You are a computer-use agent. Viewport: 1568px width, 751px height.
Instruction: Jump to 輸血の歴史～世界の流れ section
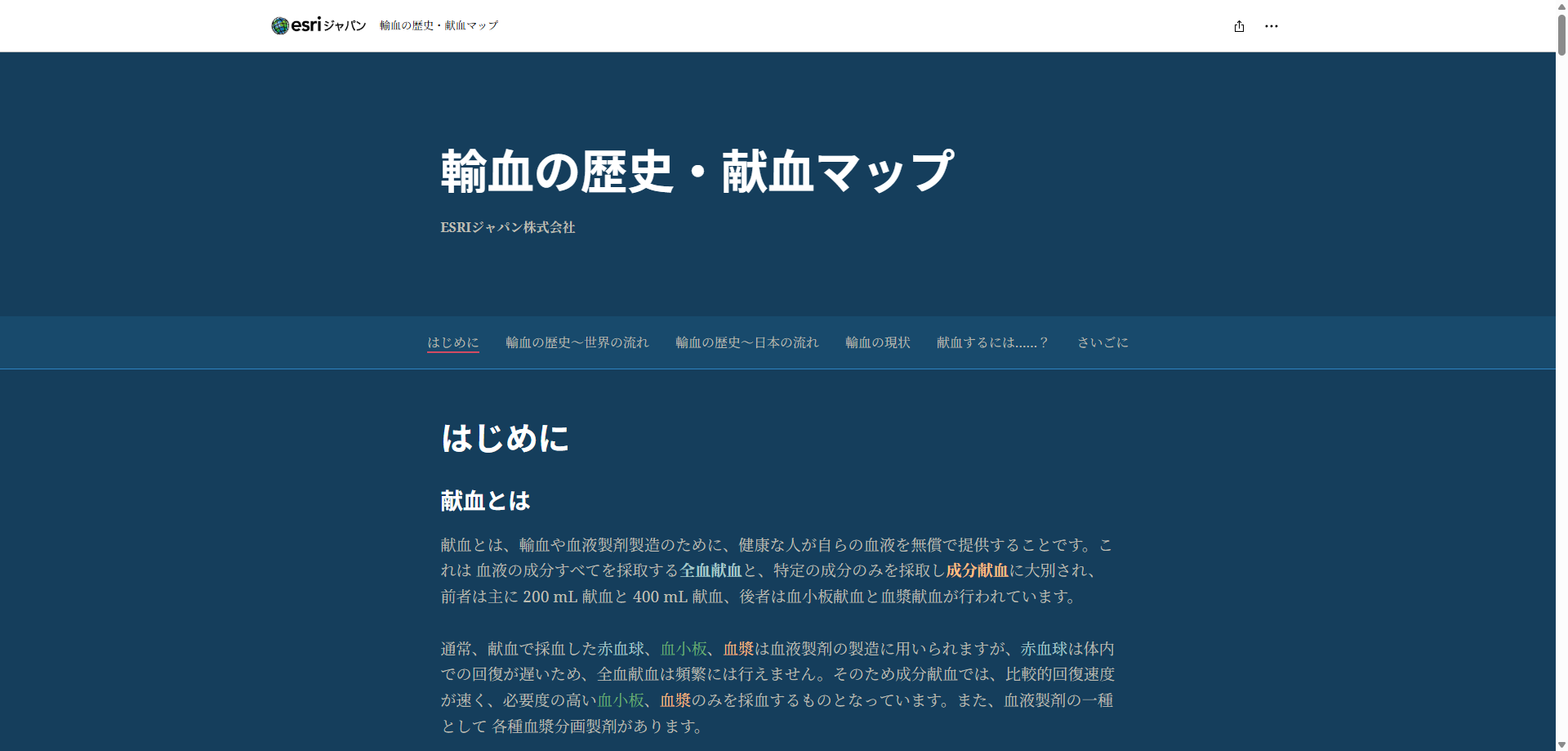coord(577,342)
